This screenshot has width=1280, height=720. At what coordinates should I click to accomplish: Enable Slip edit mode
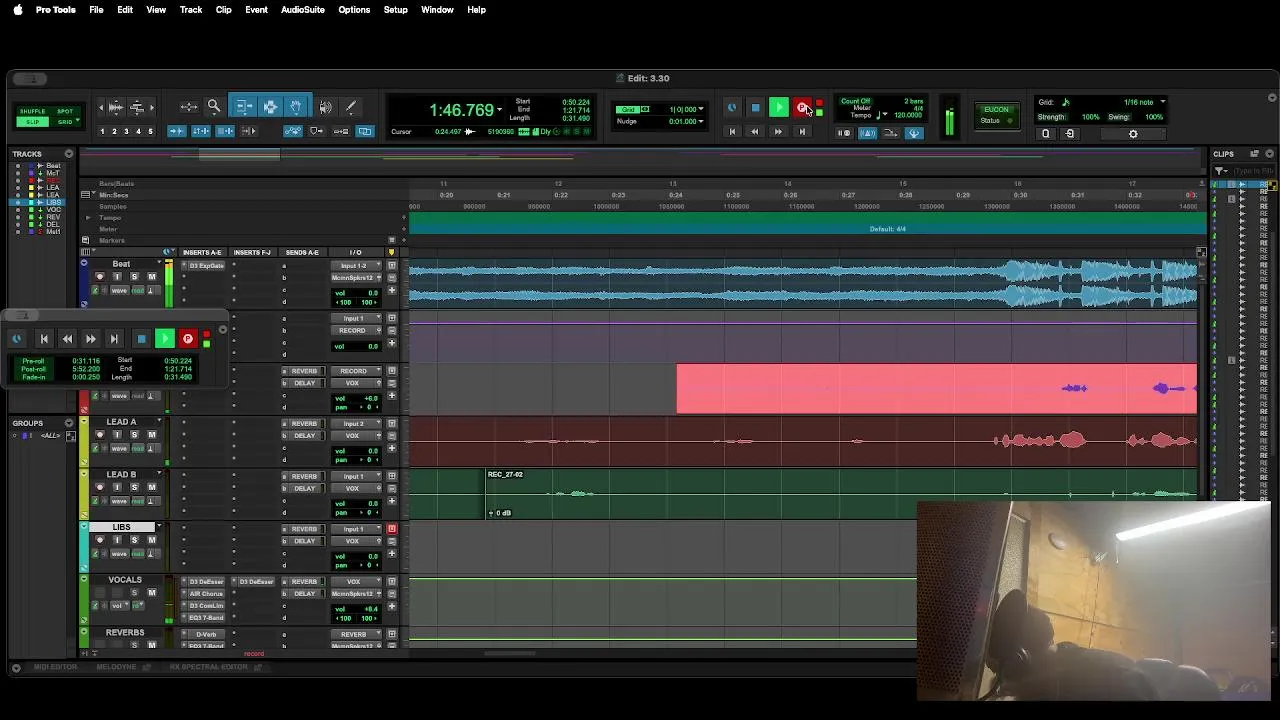tap(32, 122)
